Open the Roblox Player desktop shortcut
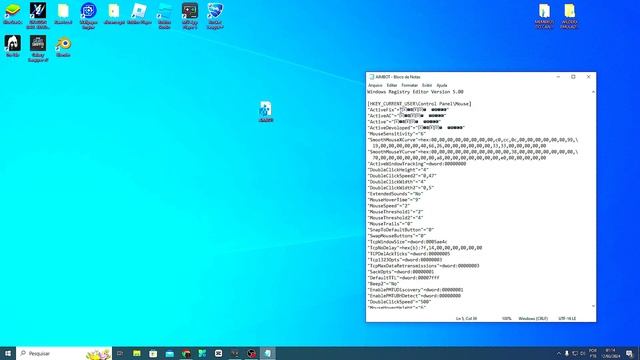The height and width of the screenshot is (360, 640). (x=139, y=14)
